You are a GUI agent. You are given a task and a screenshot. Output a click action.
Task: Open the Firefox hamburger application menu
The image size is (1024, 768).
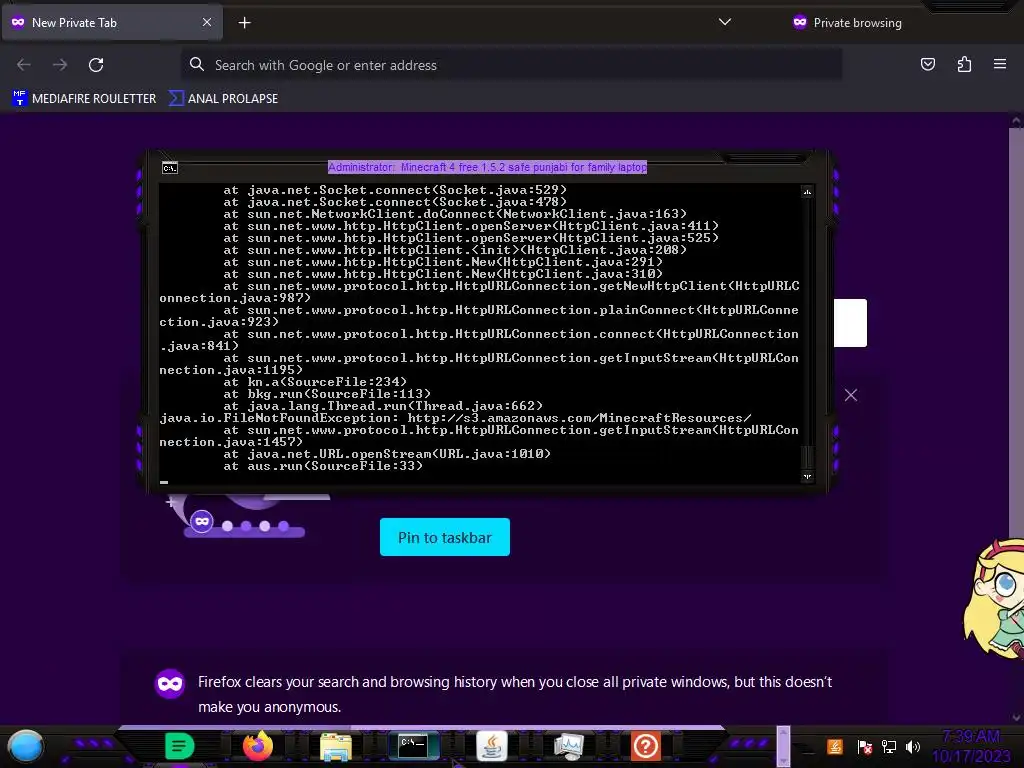(x=1000, y=64)
